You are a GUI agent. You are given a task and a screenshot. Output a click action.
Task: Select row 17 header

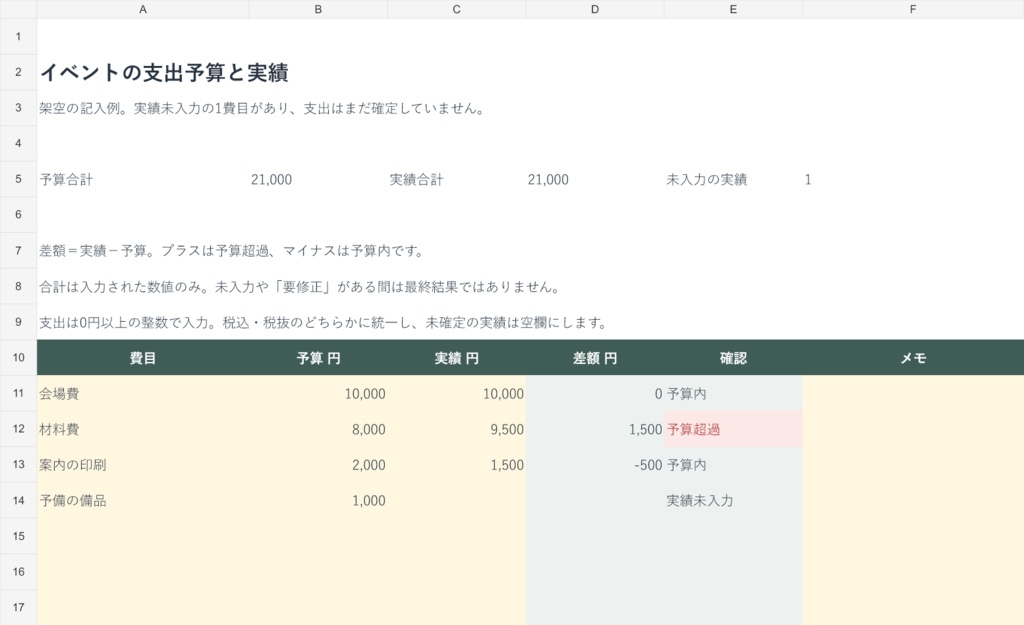[18, 607]
